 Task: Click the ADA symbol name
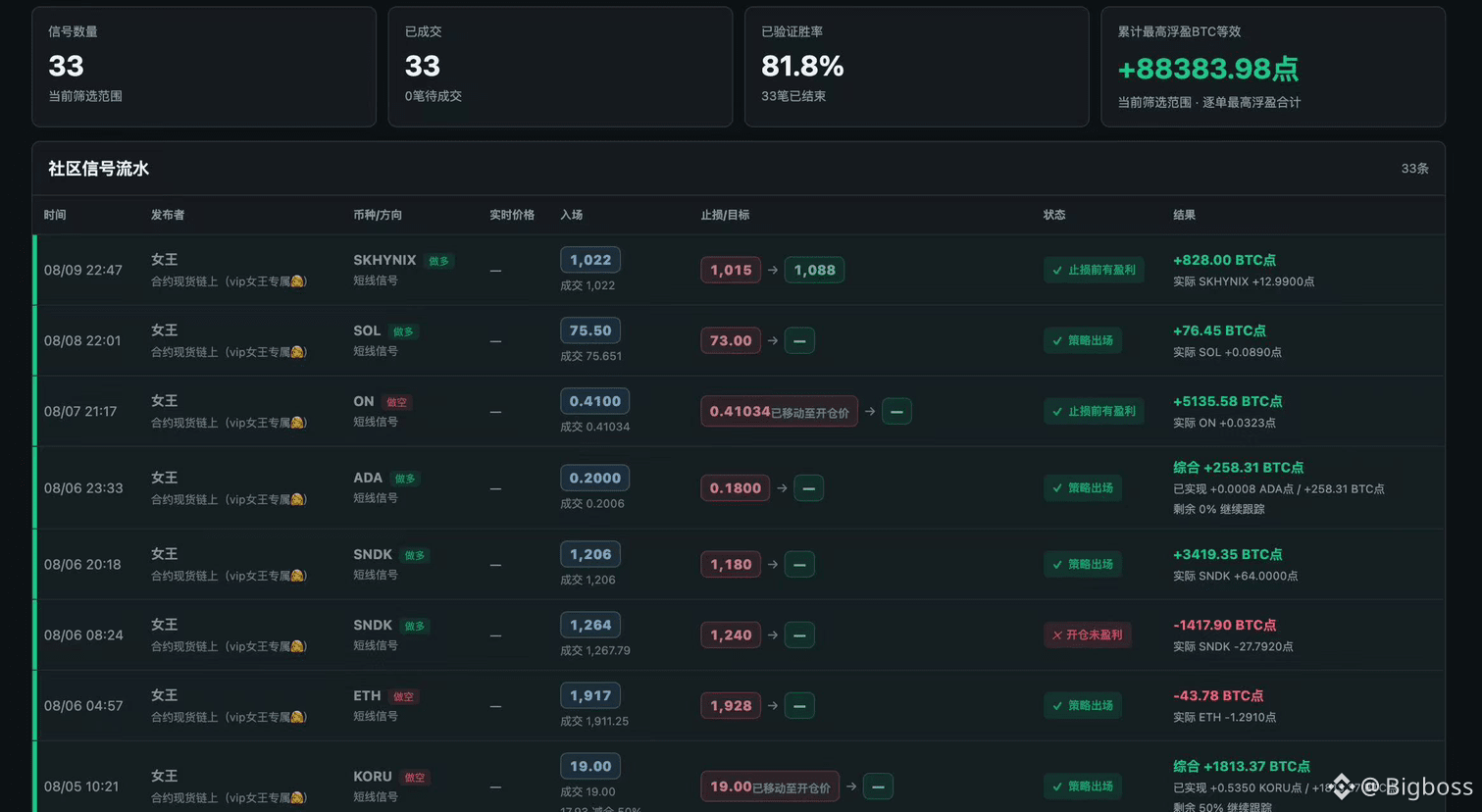pyautogui.click(x=368, y=478)
